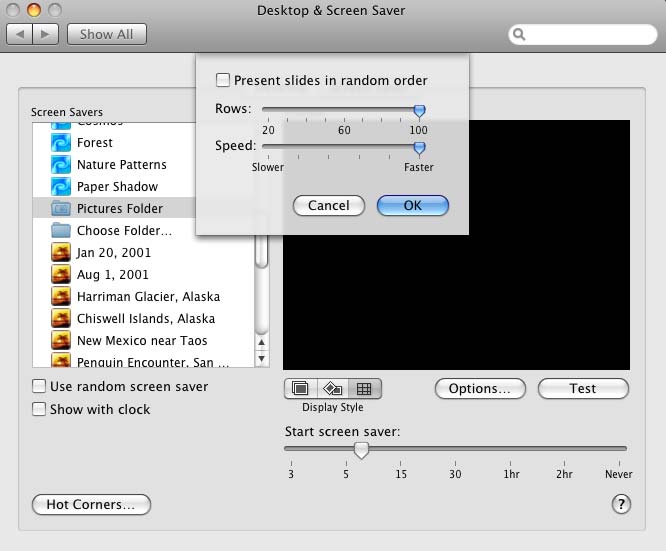Click the Aug 1, 2001 album icon
The height and width of the screenshot is (551, 666).
(61, 274)
